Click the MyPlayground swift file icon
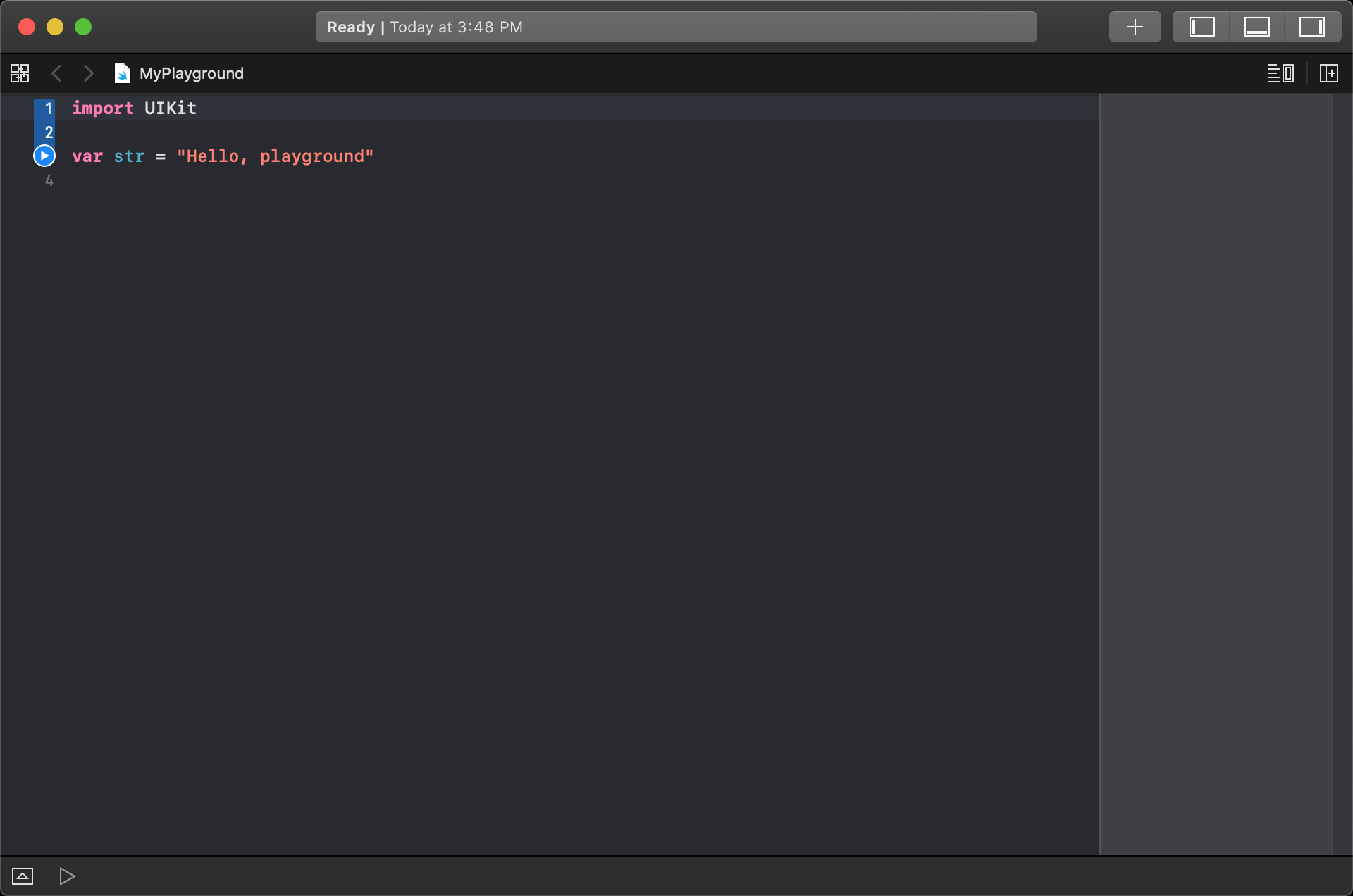1353x896 pixels. pos(123,73)
